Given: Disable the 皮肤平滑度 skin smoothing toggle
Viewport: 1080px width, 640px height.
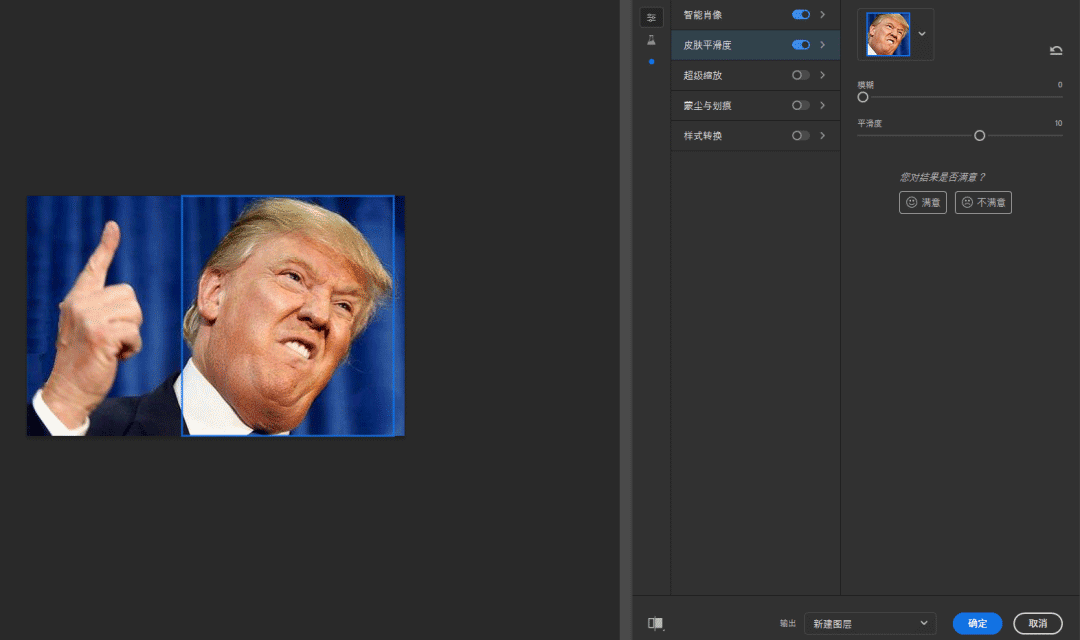Looking at the screenshot, I should coord(801,45).
